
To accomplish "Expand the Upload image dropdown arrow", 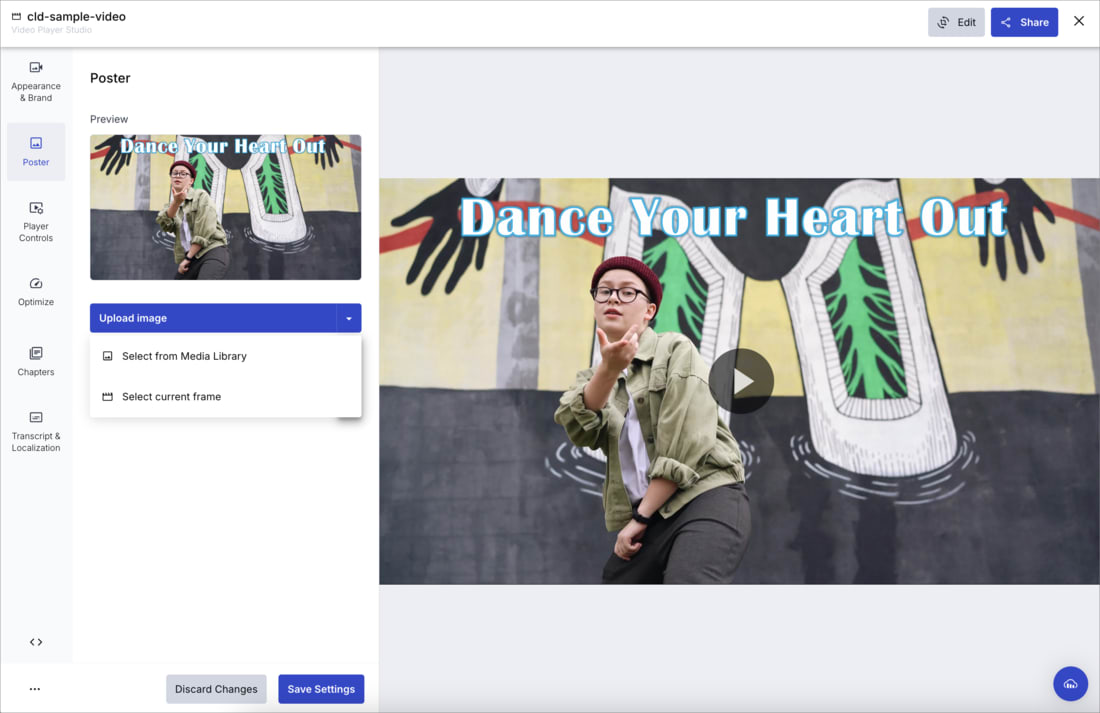I will point(349,317).
